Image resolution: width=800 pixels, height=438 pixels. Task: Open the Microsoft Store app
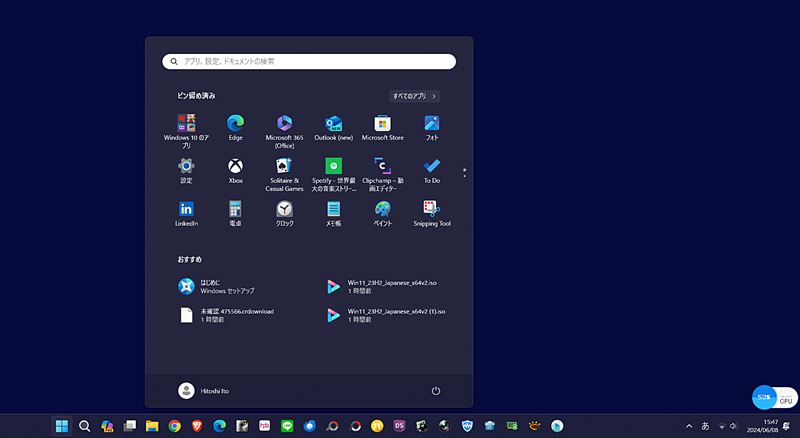click(x=382, y=124)
